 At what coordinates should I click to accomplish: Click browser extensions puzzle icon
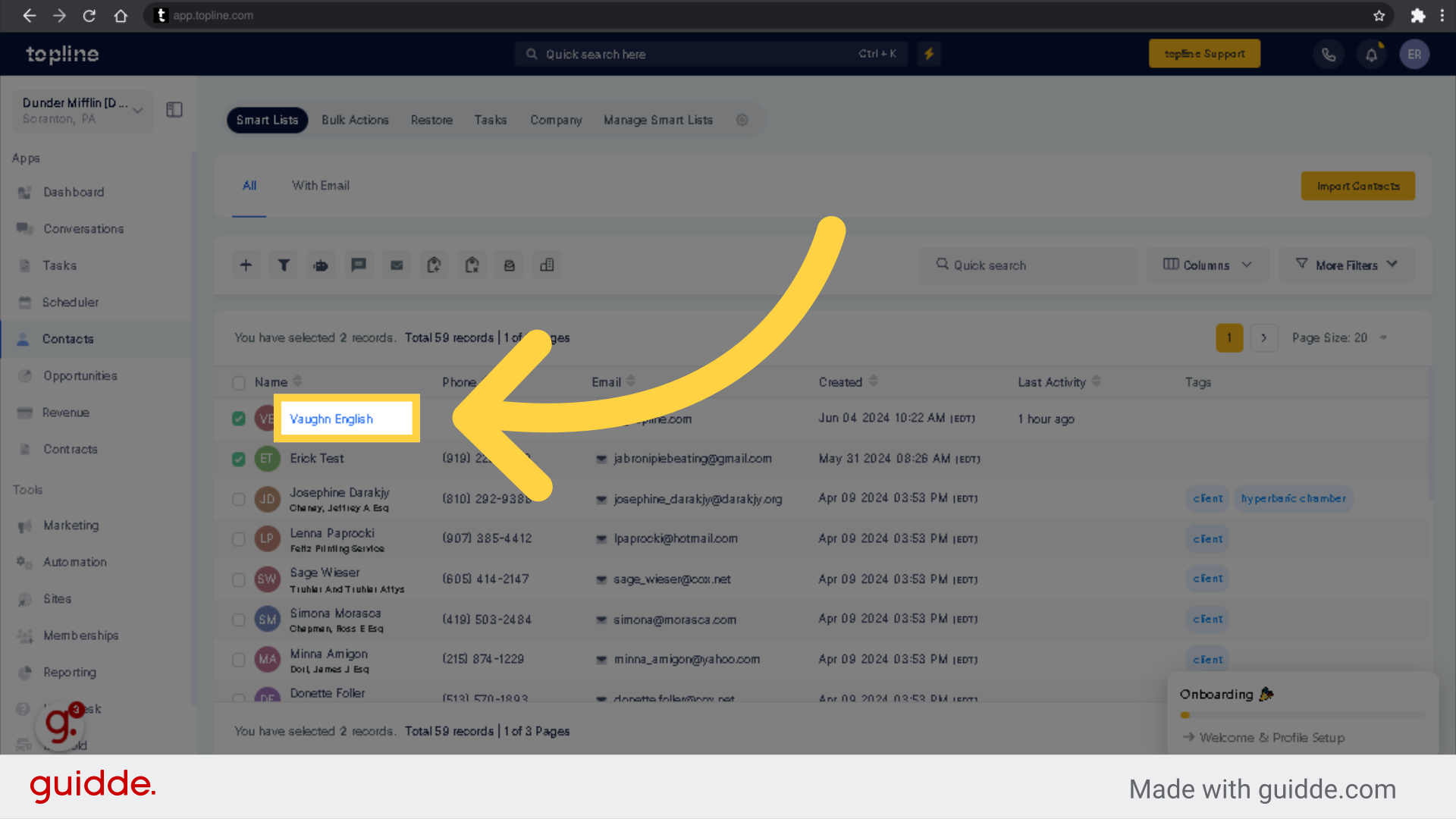tap(1417, 15)
